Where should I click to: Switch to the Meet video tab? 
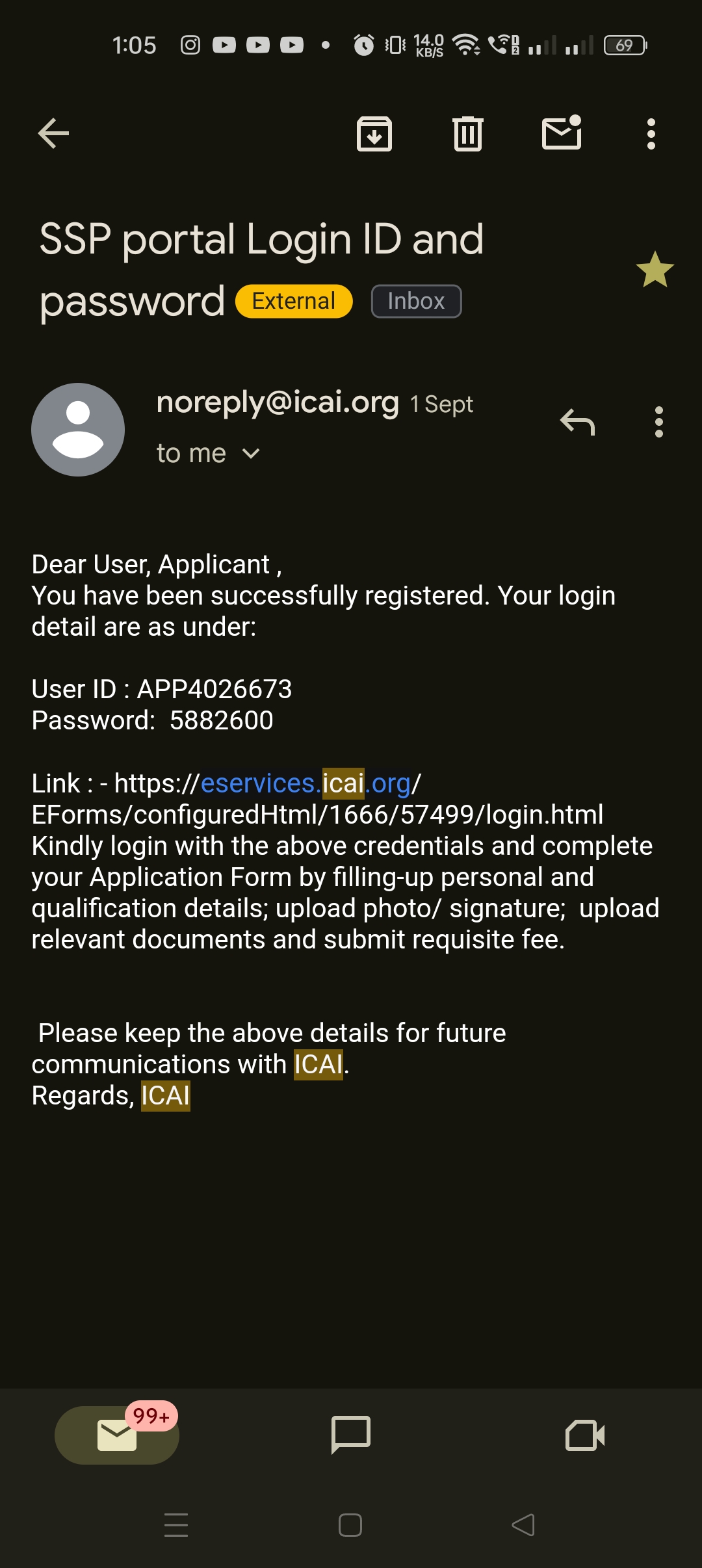[585, 1435]
